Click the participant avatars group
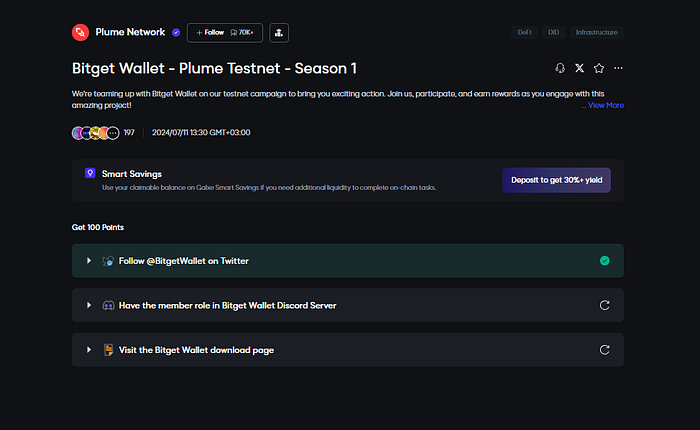The image size is (700, 430). point(96,132)
